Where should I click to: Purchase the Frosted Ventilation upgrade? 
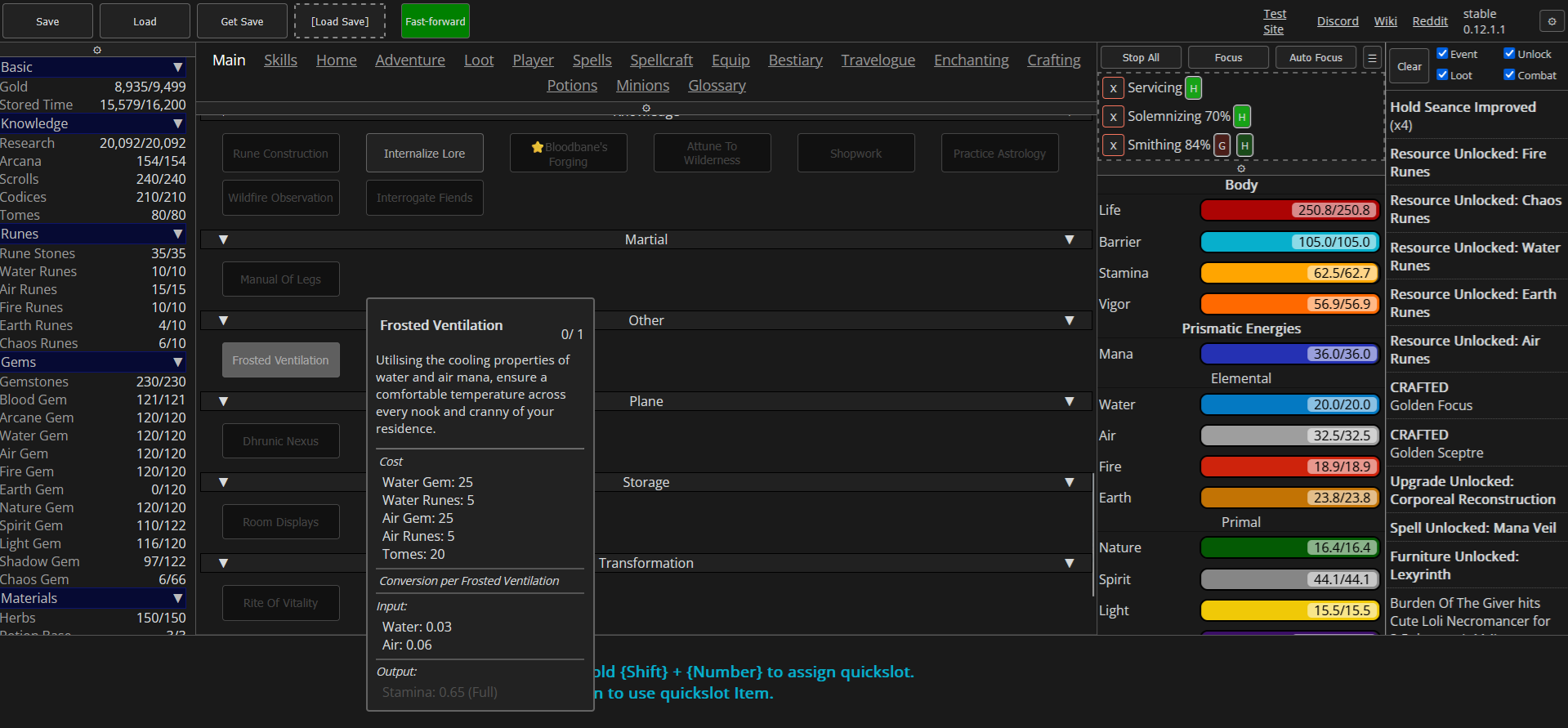(x=281, y=360)
